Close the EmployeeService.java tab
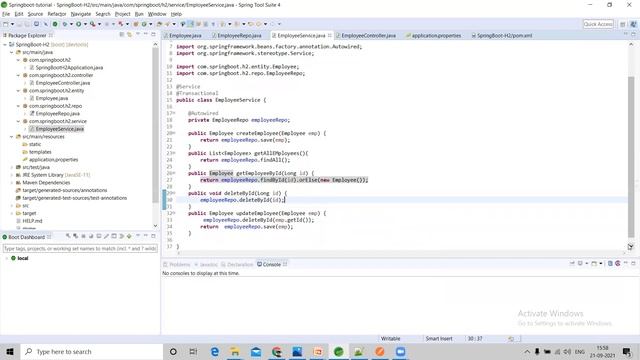The image size is (640, 360). [329, 36]
